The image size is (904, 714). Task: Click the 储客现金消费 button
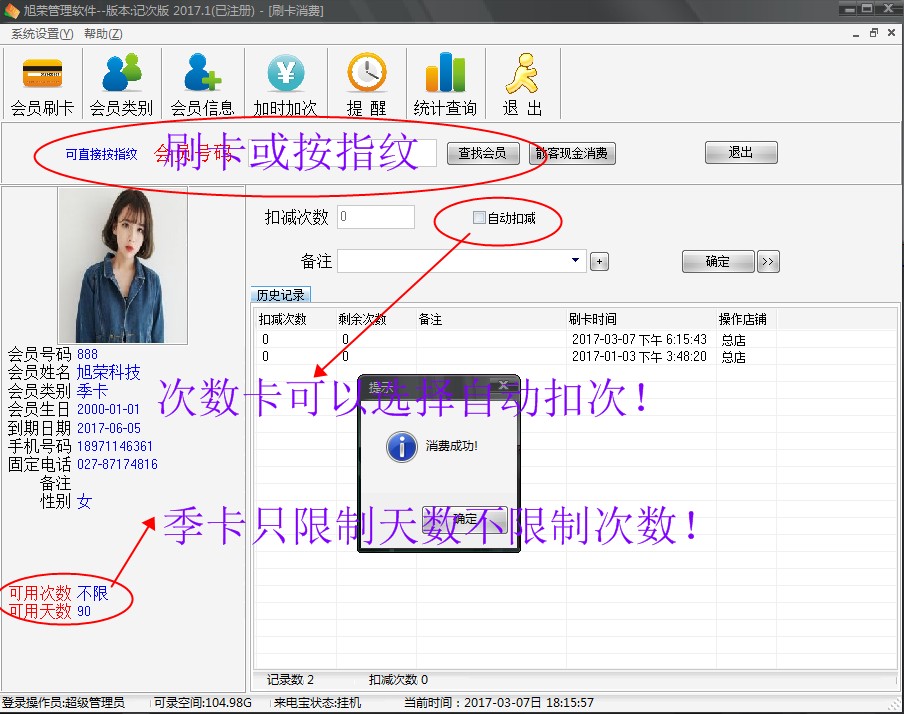(572, 153)
